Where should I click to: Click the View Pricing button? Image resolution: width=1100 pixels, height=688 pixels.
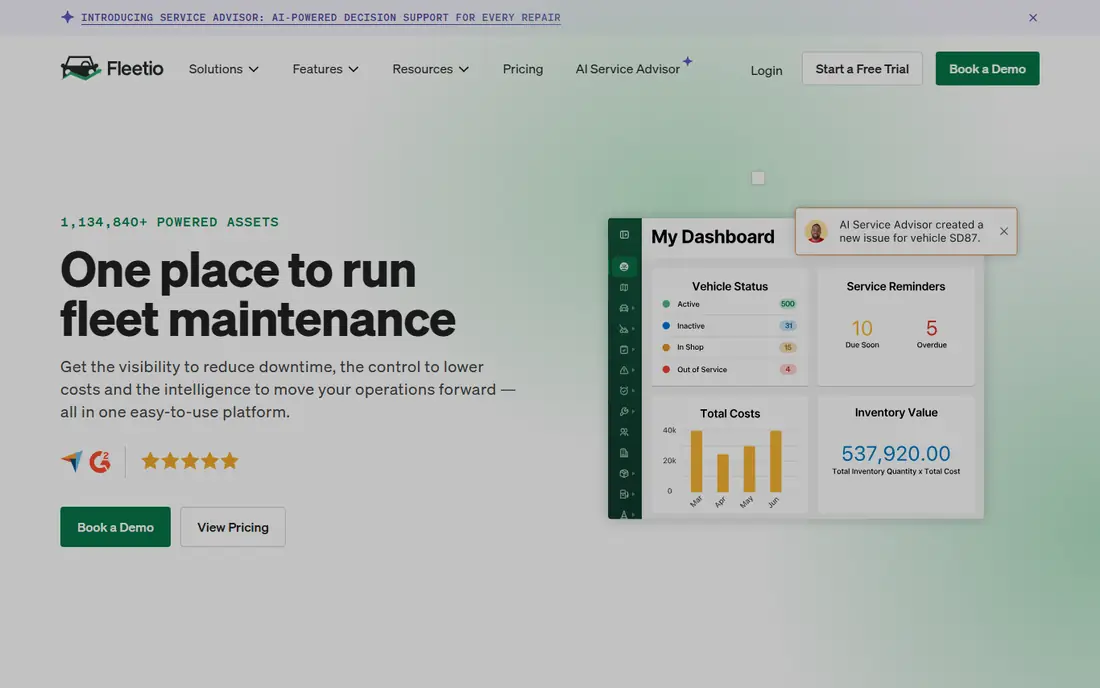pos(233,527)
